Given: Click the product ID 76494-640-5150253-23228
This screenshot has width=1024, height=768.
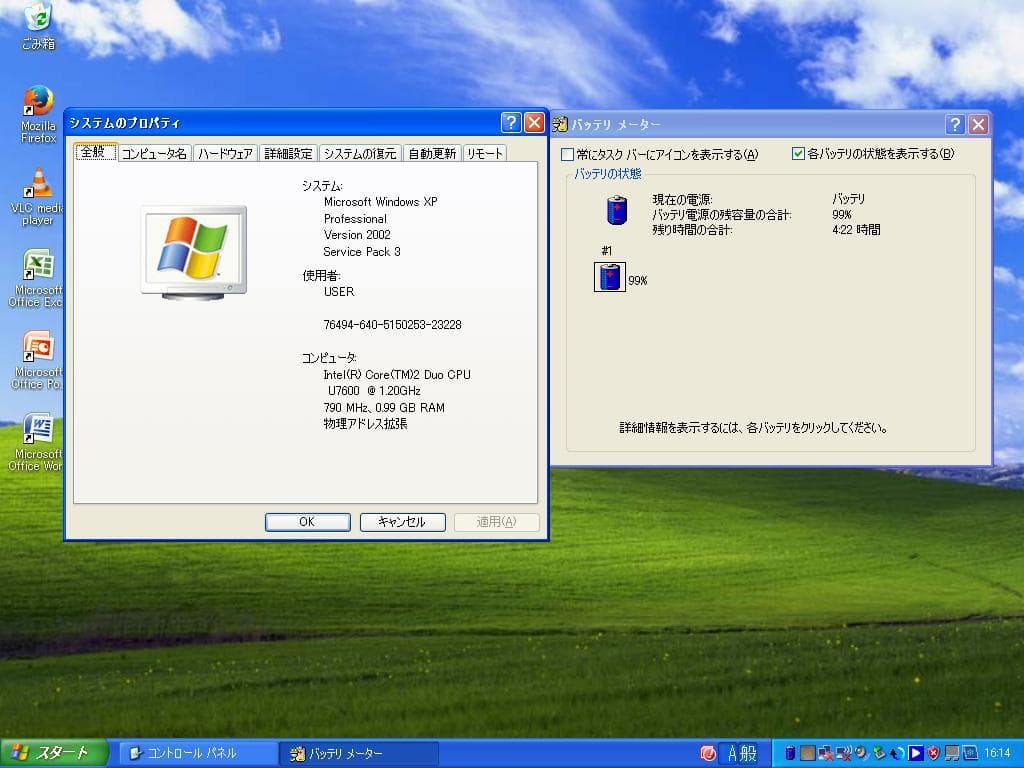Looking at the screenshot, I should coord(392,325).
